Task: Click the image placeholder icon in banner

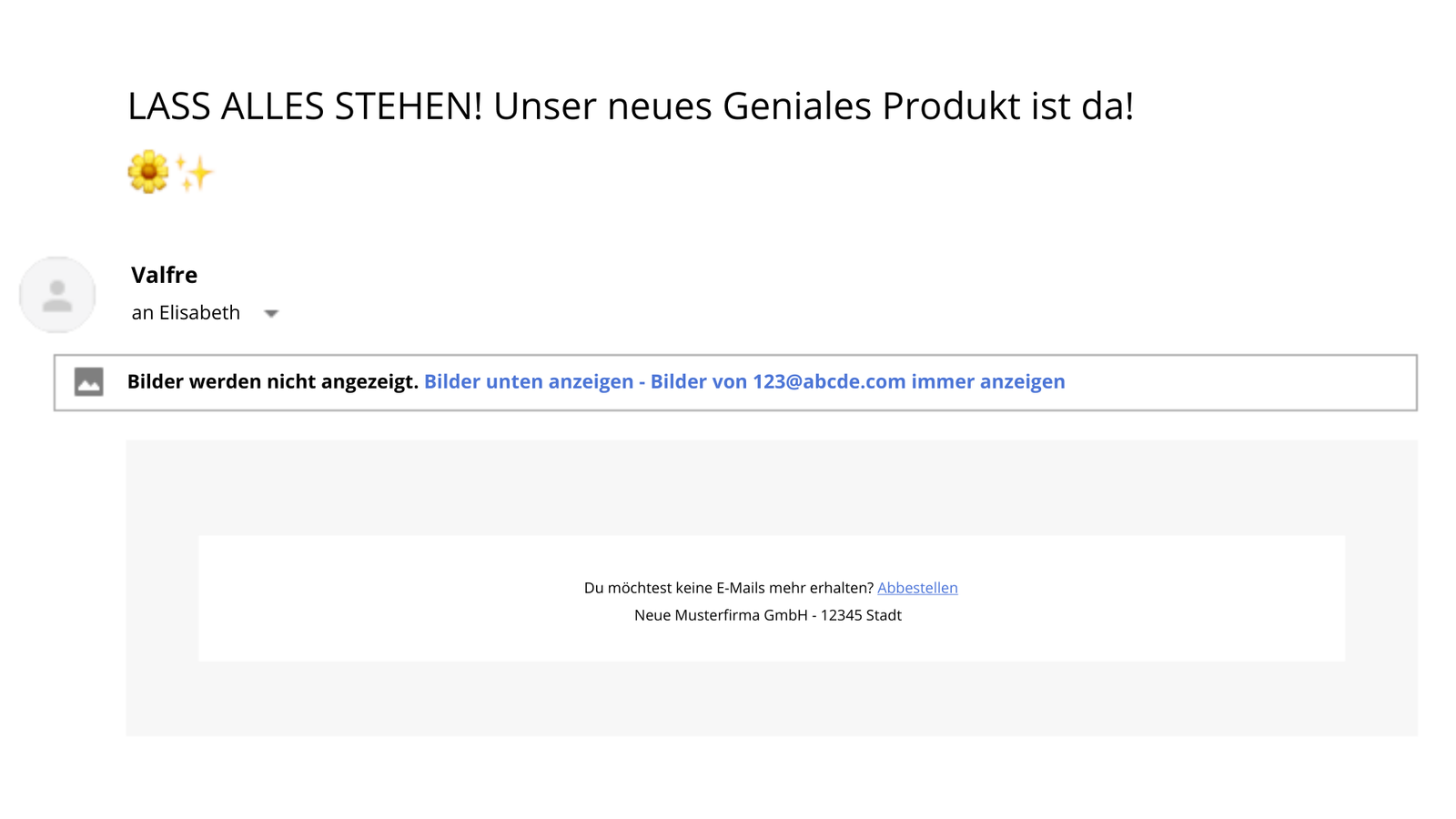Action: pyautogui.click(x=88, y=381)
